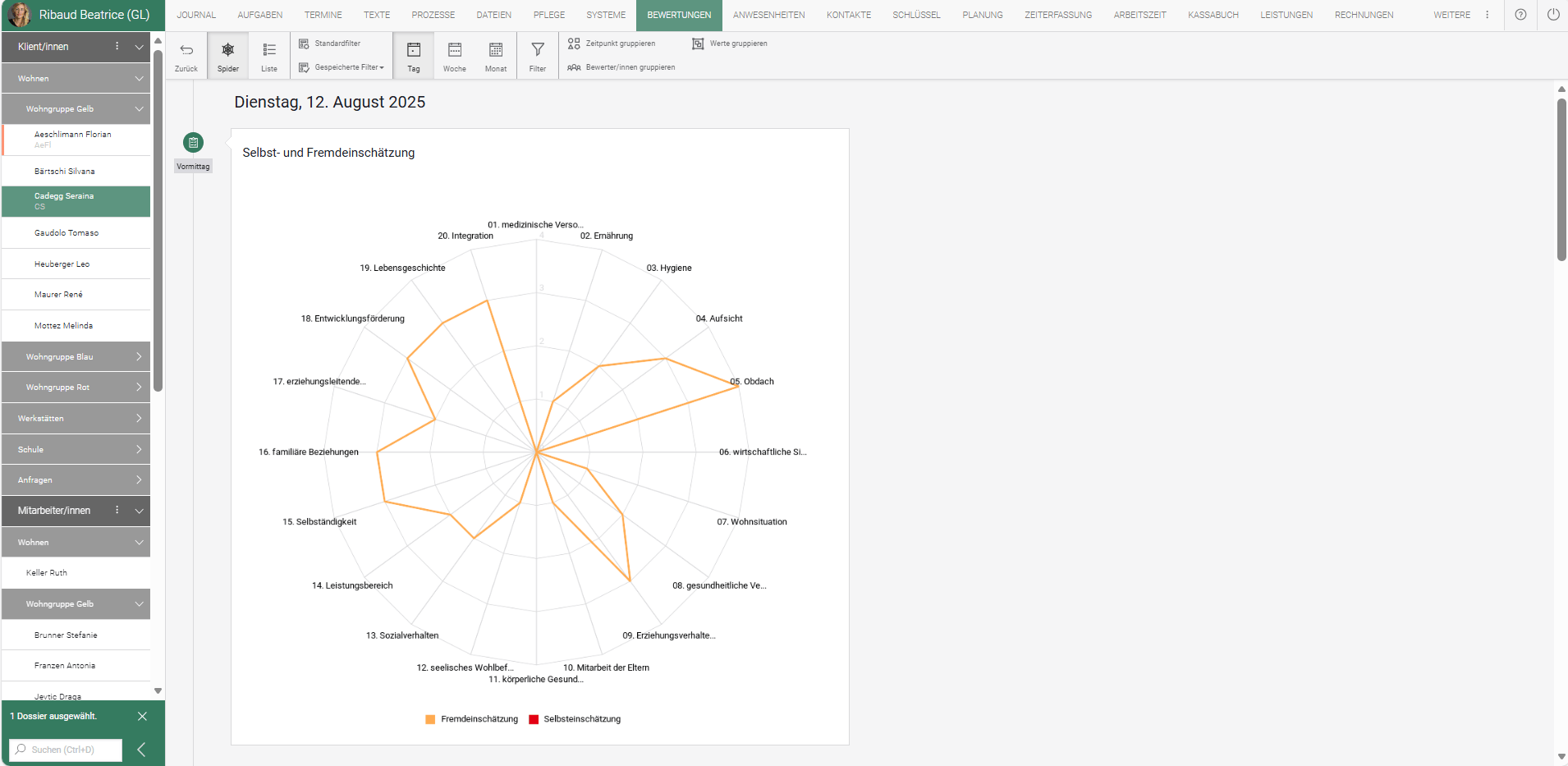Select the Monat calendar view

(x=495, y=56)
